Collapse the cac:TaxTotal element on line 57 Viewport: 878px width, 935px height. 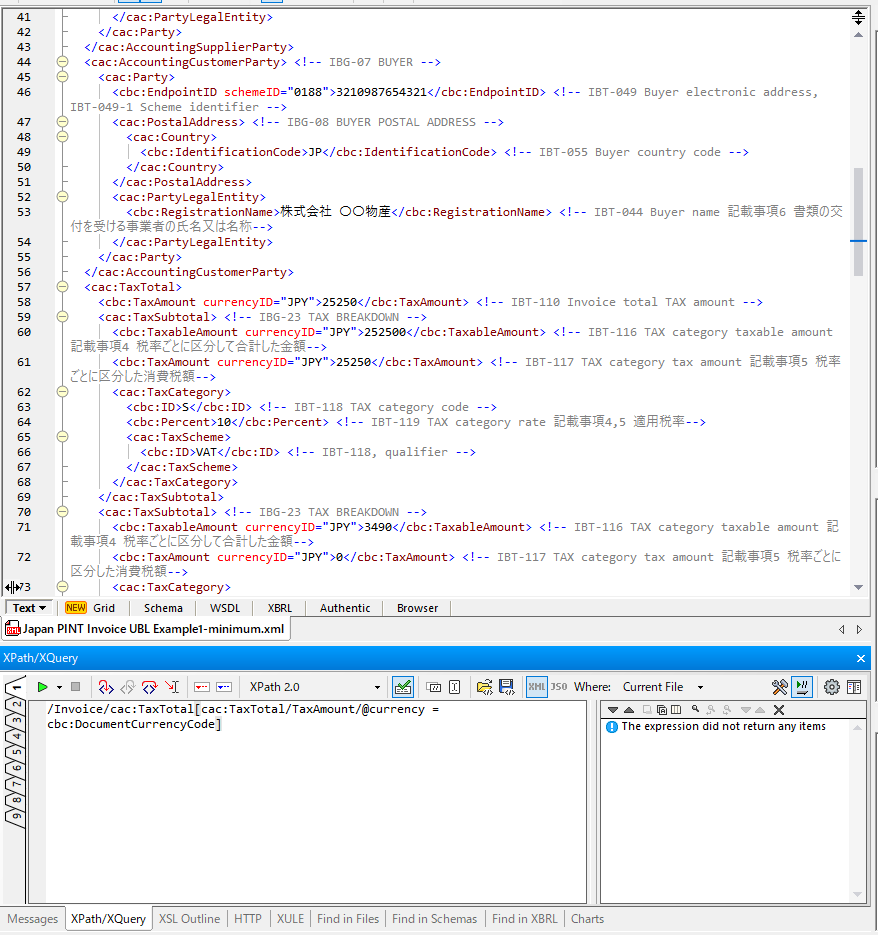62,287
